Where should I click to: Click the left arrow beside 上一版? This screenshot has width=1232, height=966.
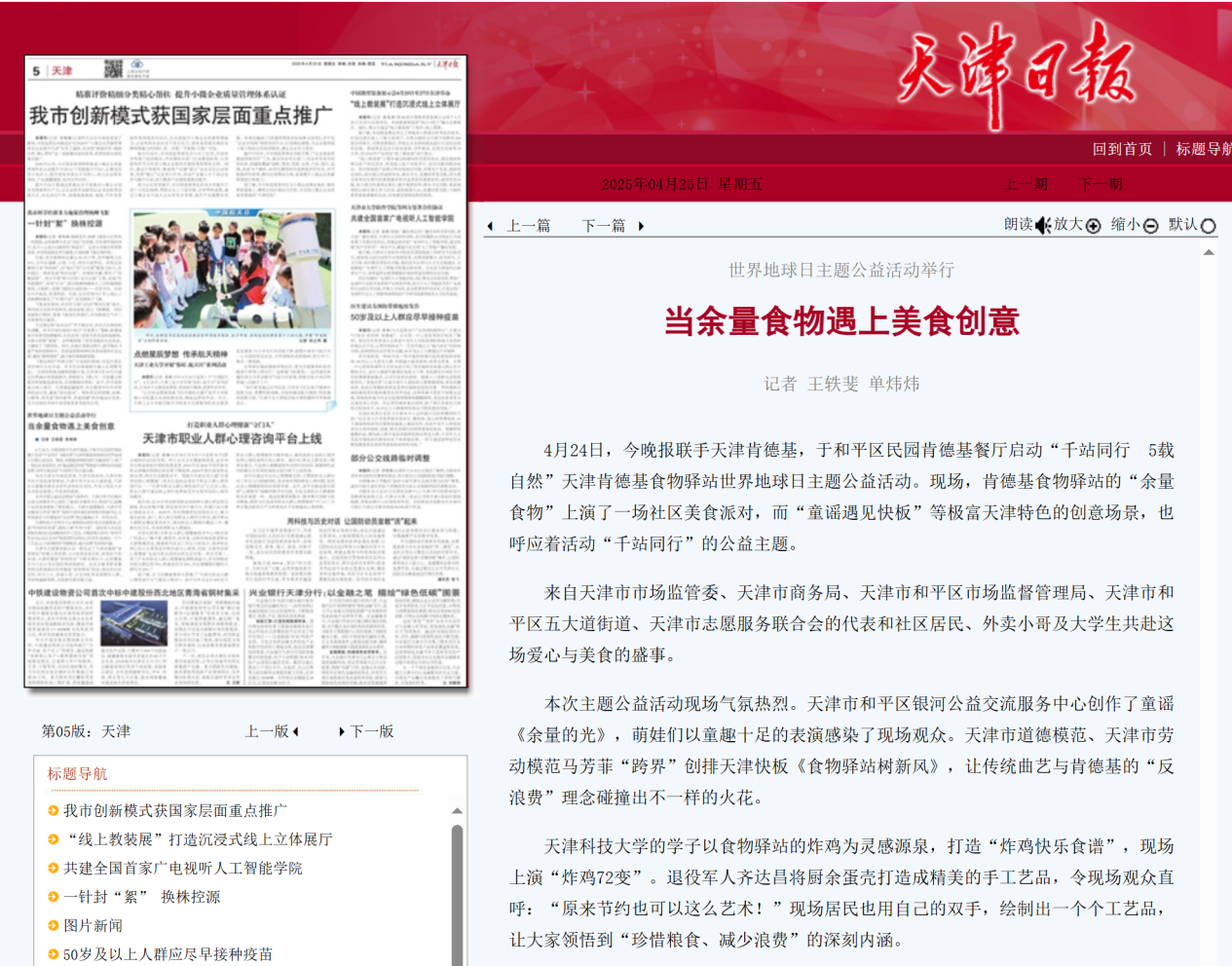click(296, 731)
